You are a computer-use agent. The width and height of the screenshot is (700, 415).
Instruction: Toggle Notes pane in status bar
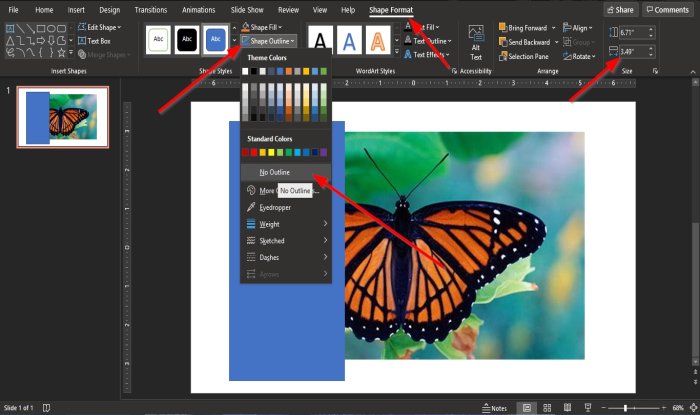point(493,408)
